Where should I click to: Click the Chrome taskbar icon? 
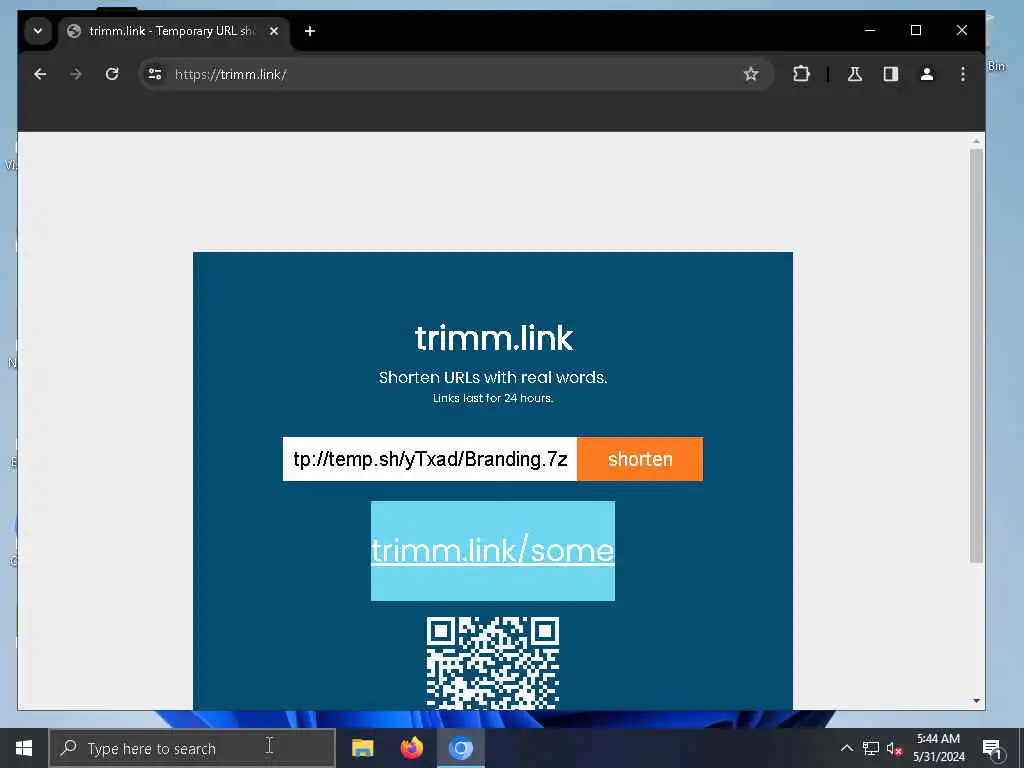click(460, 748)
